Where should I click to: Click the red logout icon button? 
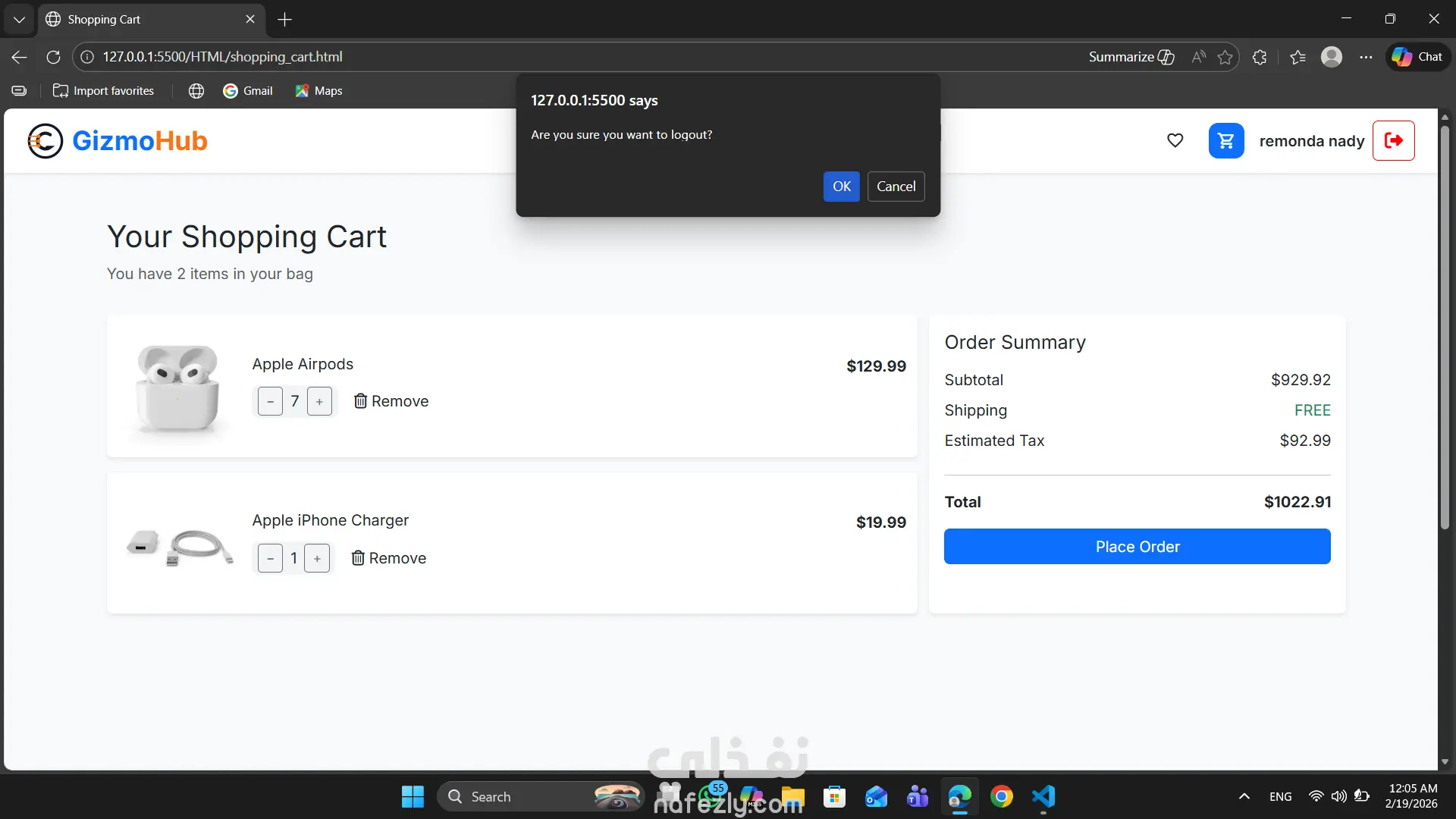(x=1393, y=140)
